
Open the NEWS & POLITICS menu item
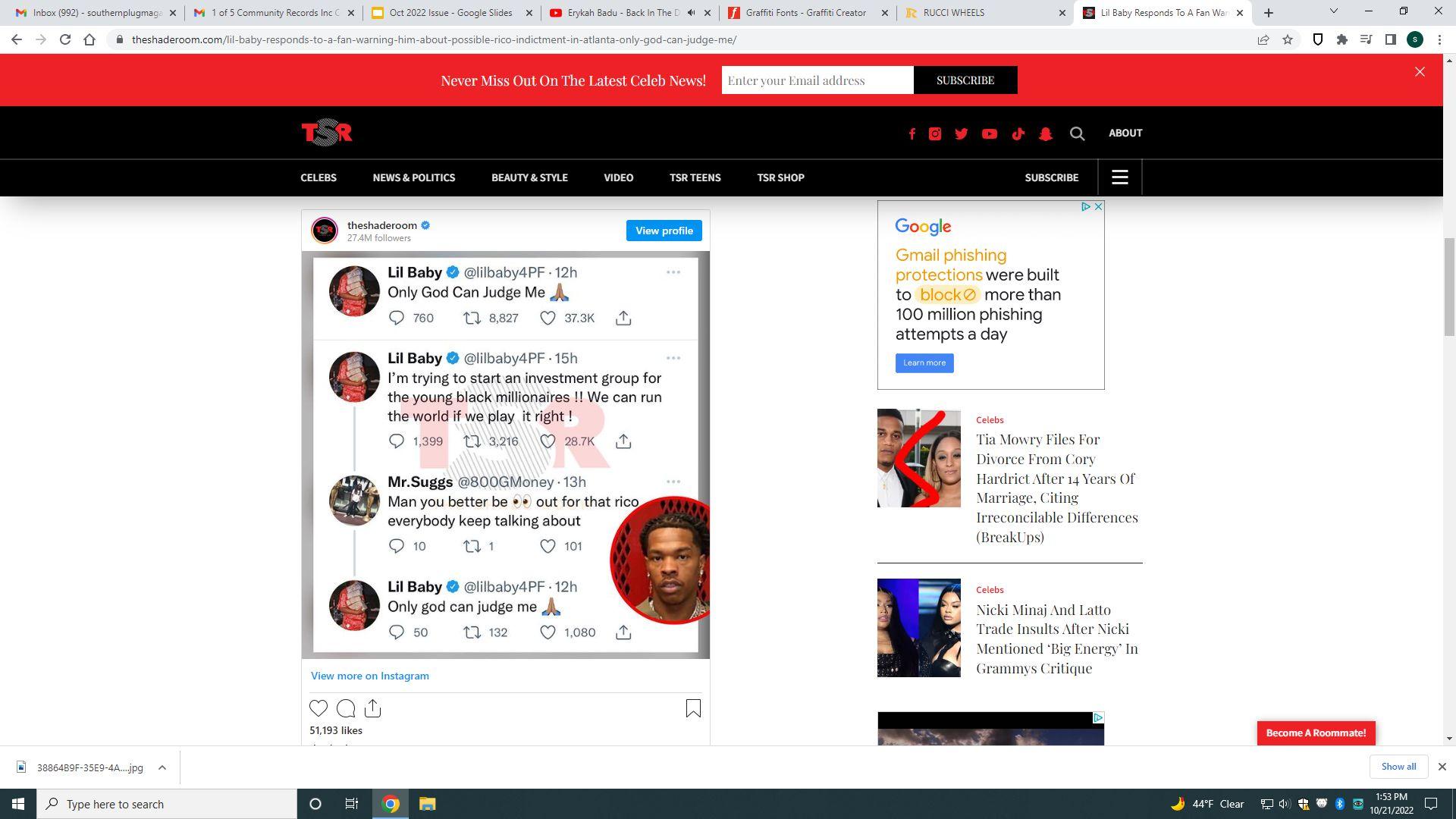tap(413, 177)
